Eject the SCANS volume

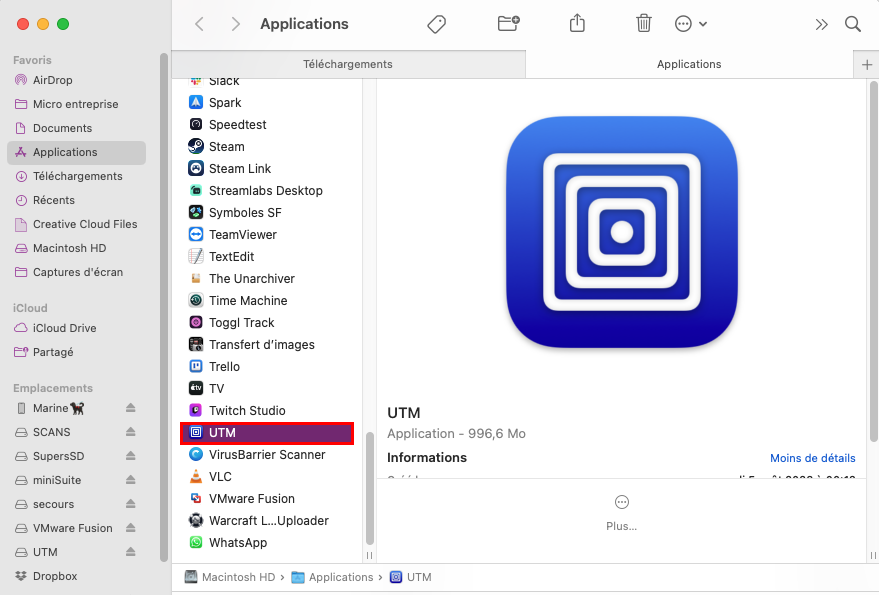(x=131, y=432)
